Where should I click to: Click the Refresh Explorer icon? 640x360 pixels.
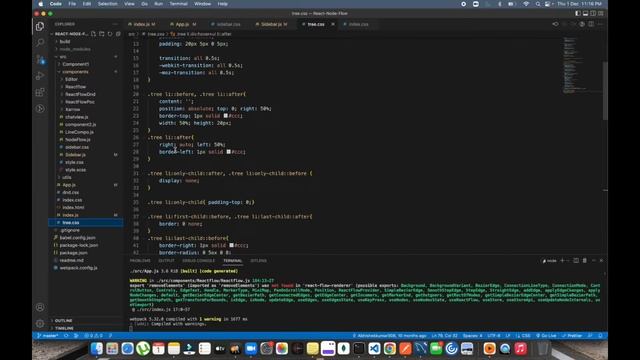click(110, 34)
